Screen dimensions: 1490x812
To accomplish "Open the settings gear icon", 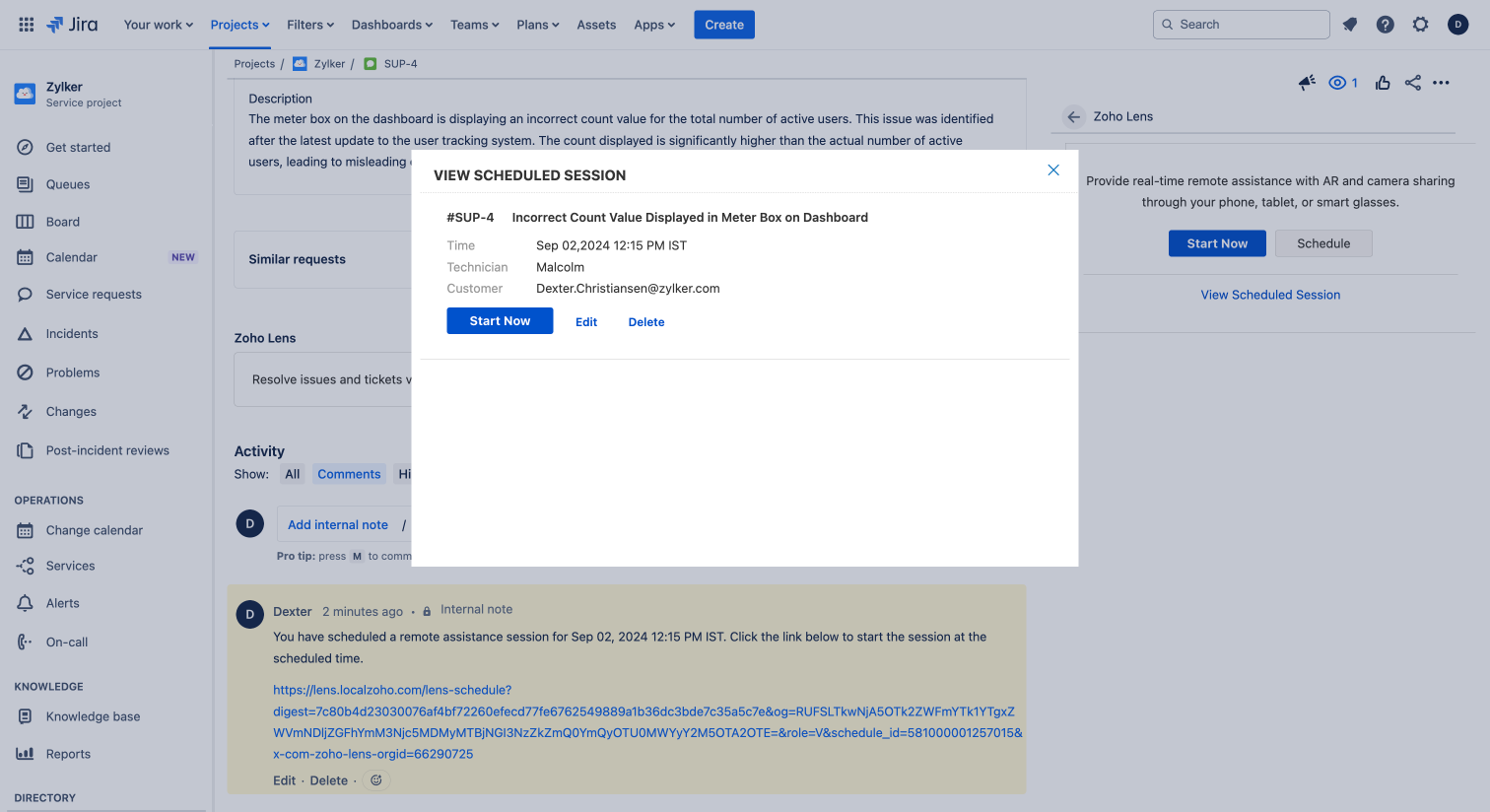I will (x=1421, y=25).
